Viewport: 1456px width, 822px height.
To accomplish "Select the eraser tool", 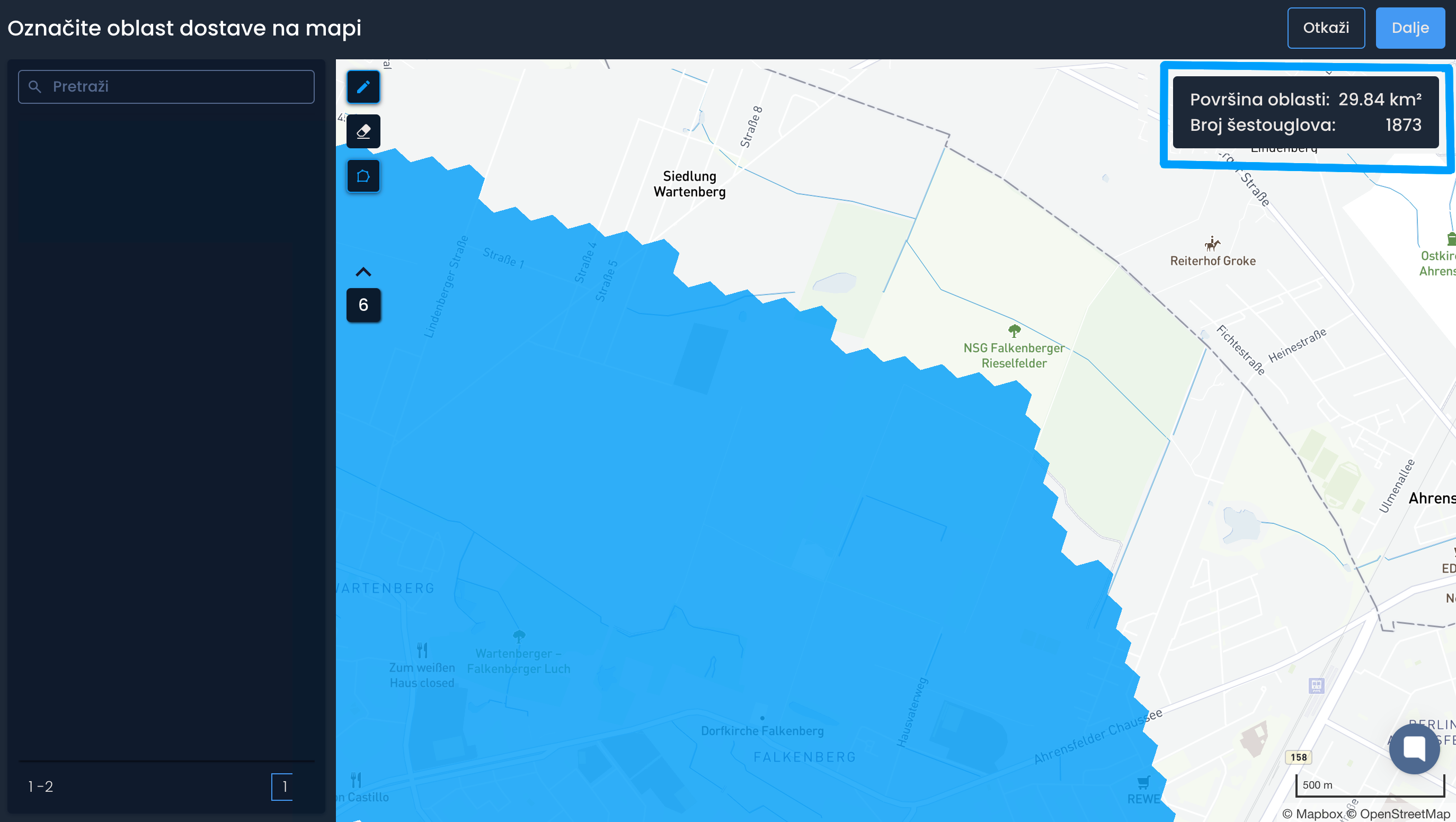I will 363,132.
